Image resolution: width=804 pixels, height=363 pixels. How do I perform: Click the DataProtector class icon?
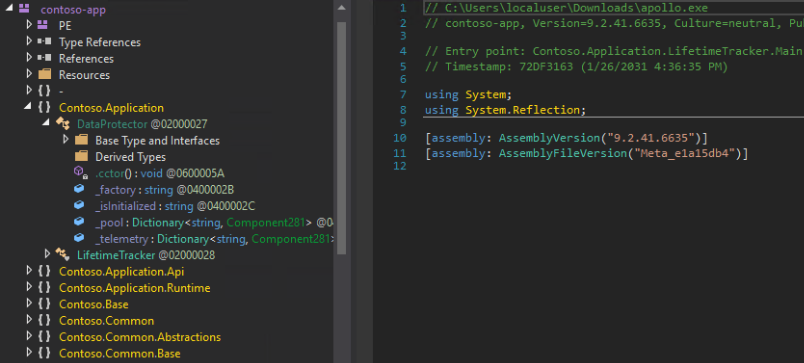point(63,124)
